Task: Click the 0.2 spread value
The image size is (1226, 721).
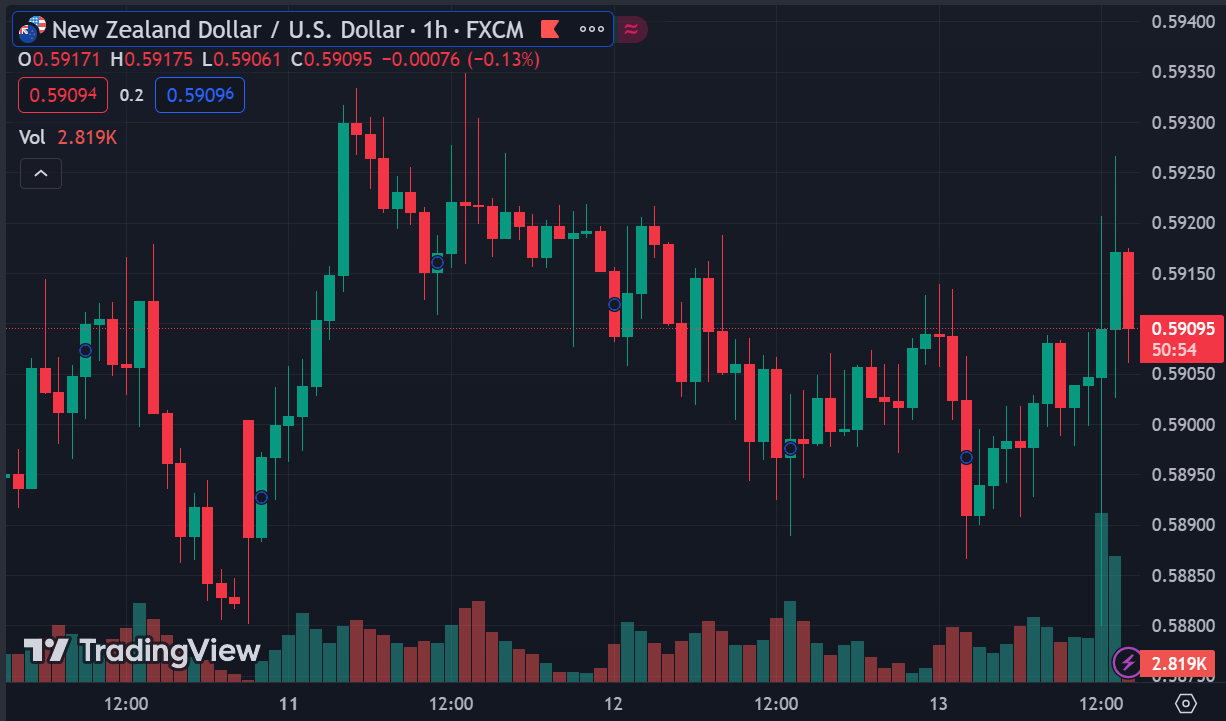Action: pyautogui.click(x=131, y=95)
